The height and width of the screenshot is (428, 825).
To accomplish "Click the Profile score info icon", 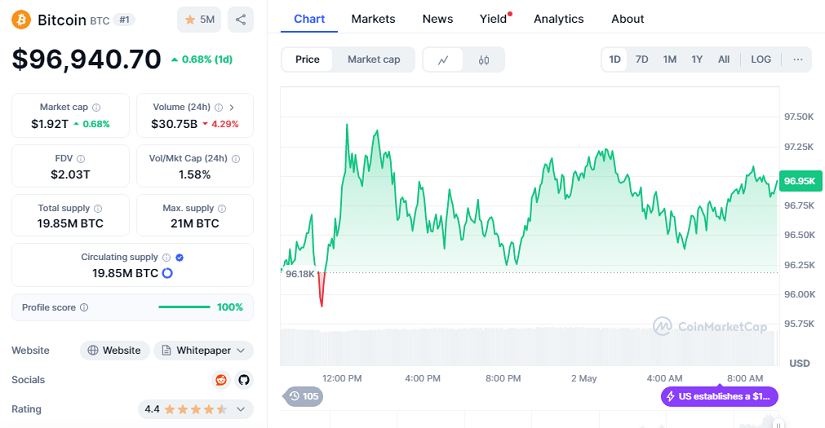I will coord(84,307).
